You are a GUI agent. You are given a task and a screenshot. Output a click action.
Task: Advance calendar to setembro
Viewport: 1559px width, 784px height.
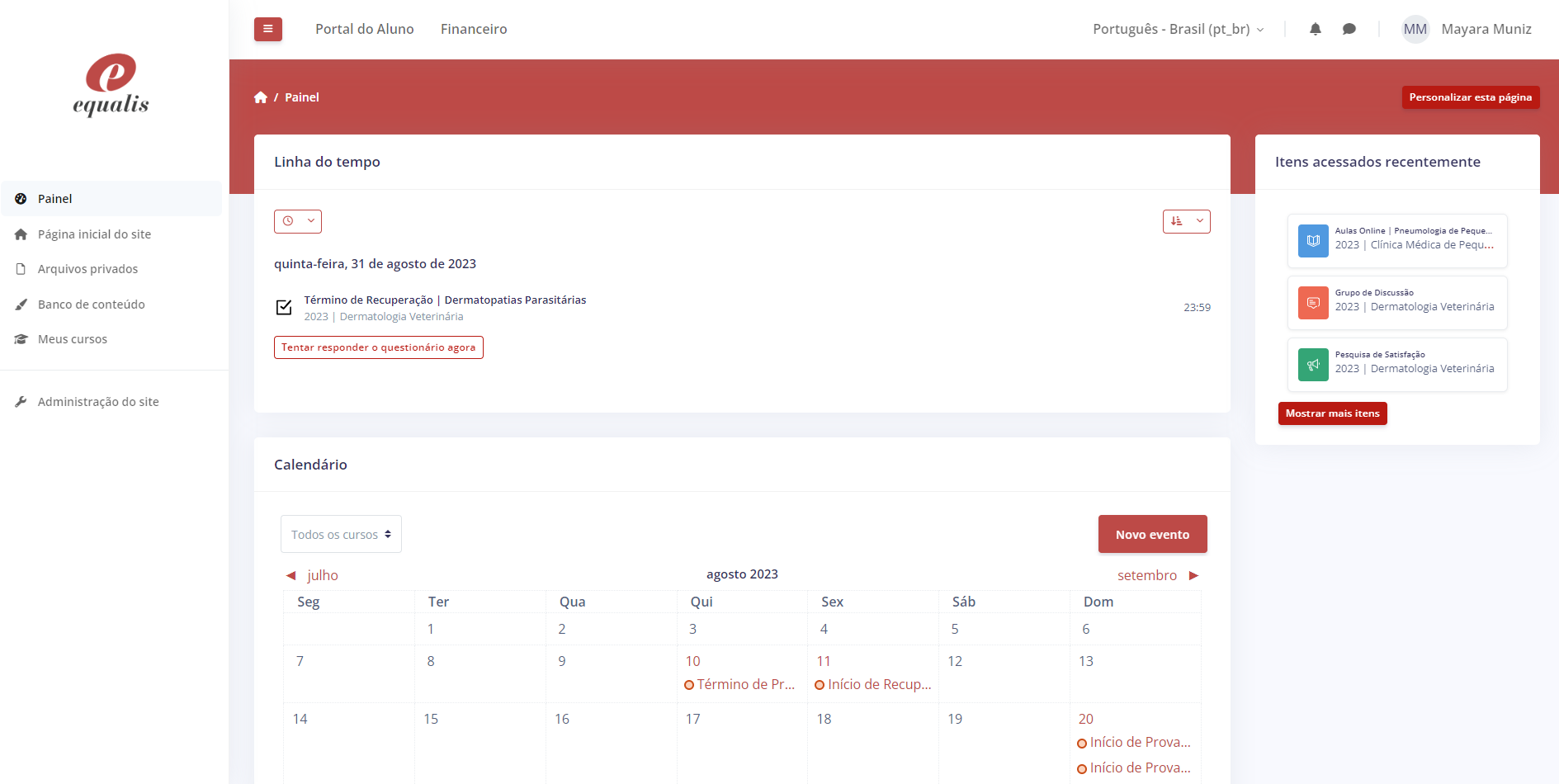[1156, 575]
